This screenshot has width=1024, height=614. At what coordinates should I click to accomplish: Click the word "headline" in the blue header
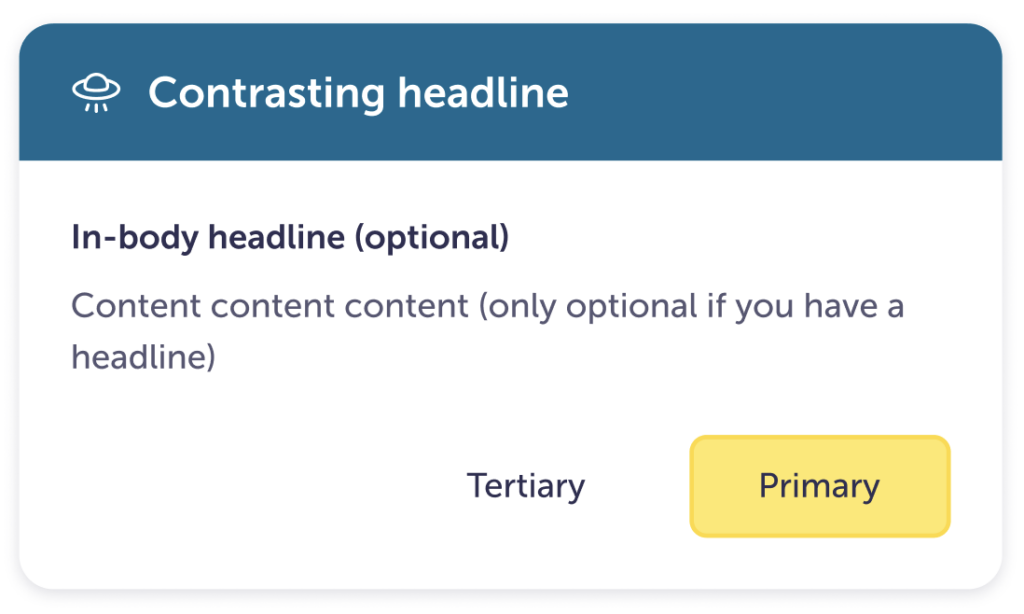point(483,93)
